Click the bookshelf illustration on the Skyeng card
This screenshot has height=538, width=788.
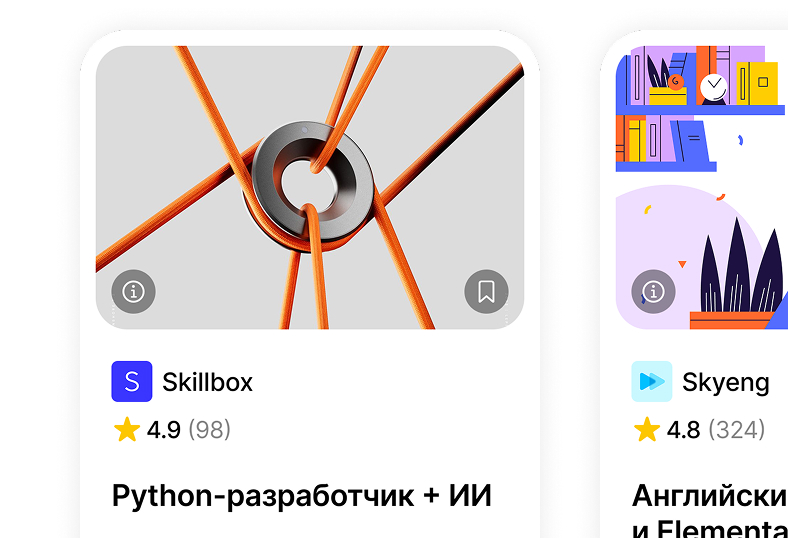[x=700, y=109]
